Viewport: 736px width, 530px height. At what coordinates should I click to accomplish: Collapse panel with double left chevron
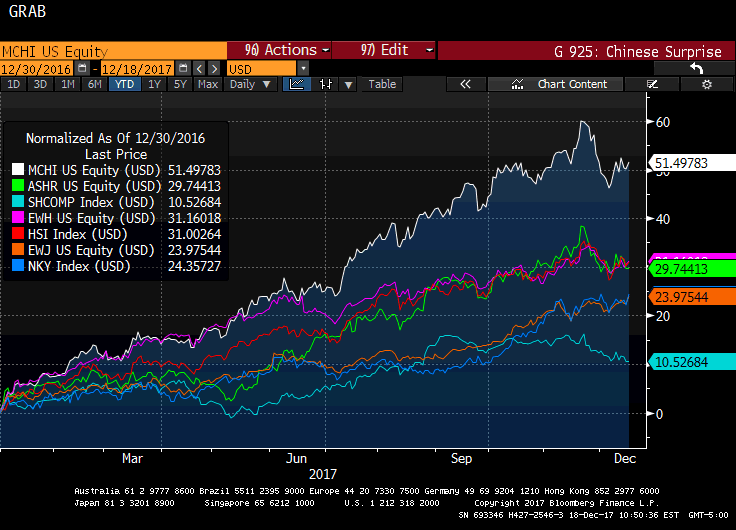pyautogui.click(x=465, y=84)
